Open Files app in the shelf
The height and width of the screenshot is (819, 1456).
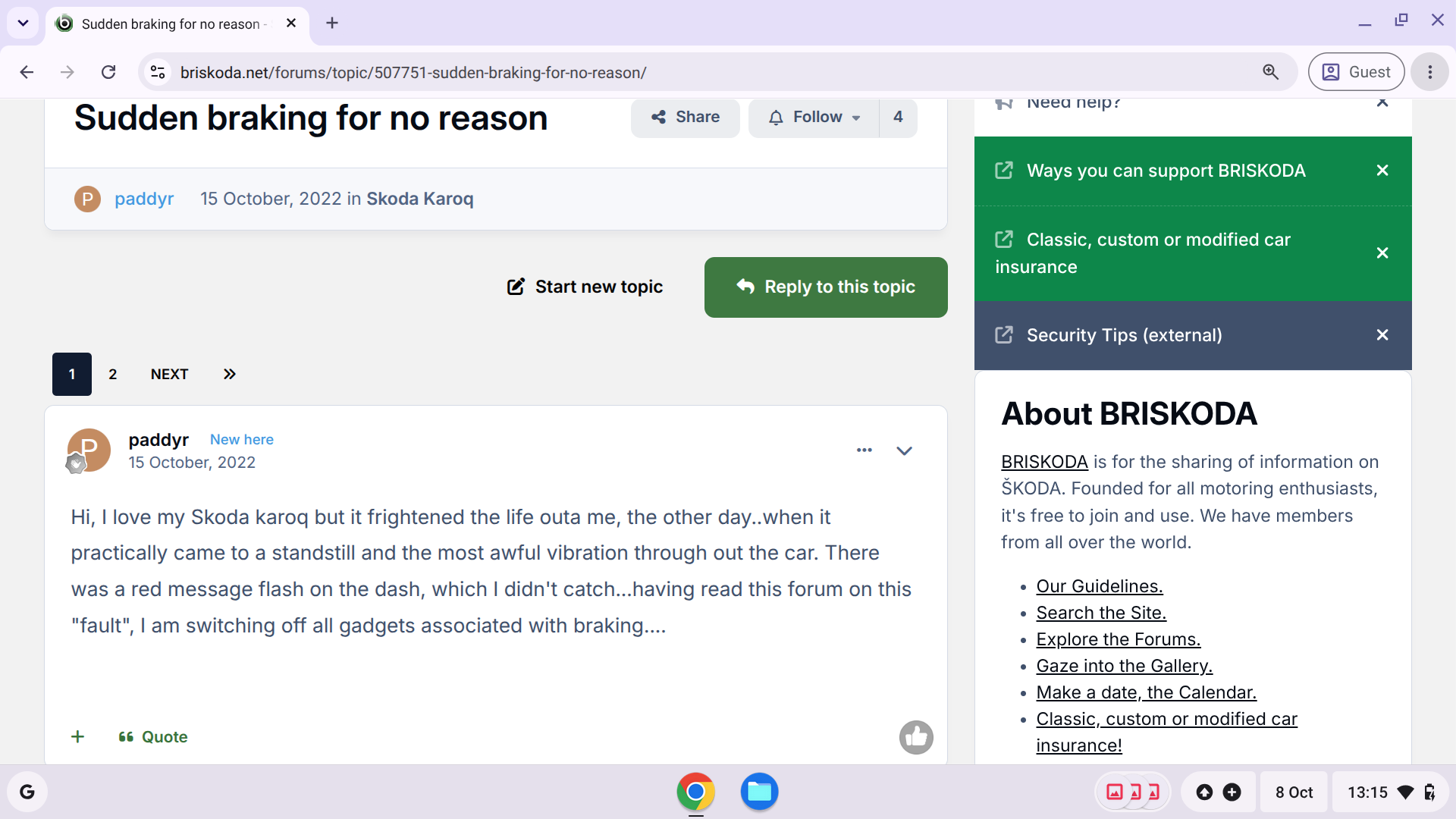pyautogui.click(x=759, y=792)
